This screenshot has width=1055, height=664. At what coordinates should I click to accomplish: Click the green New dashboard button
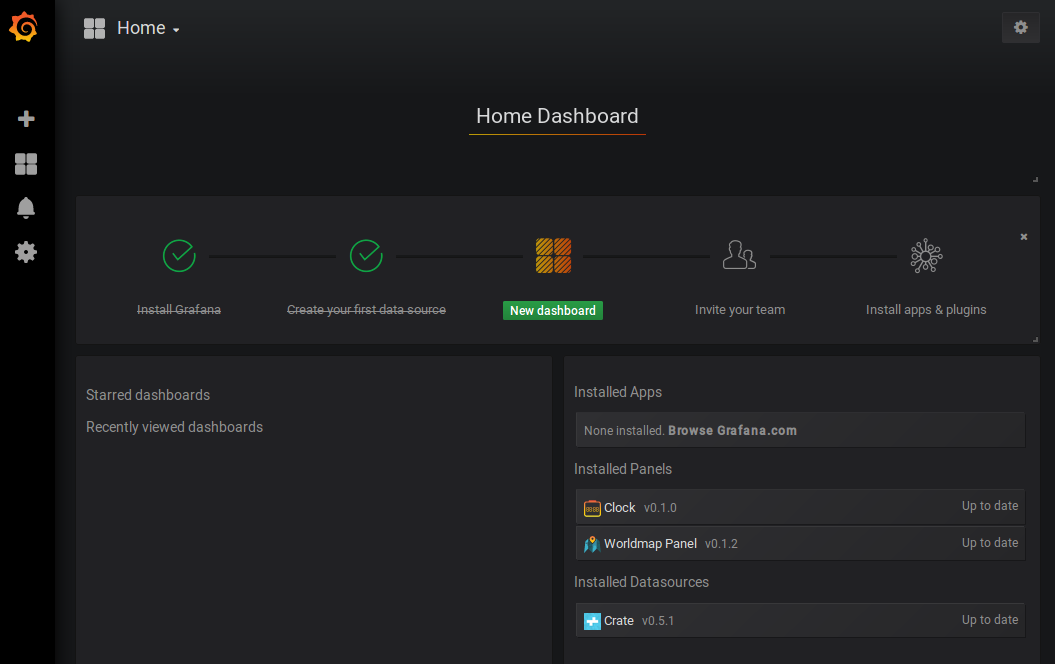point(552,310)
